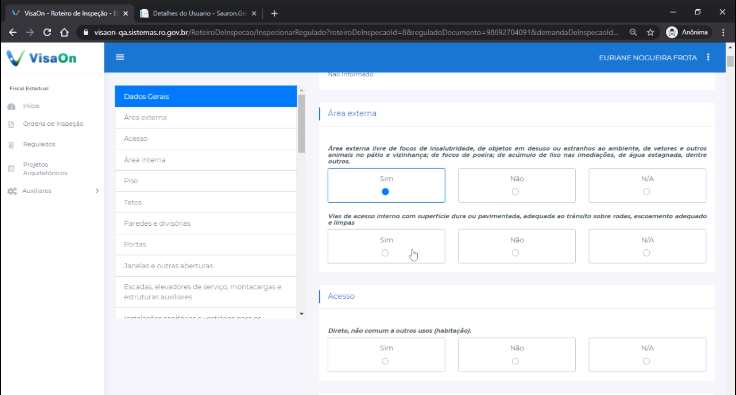Click the Área externa section heading
The width and height of the screenshot is (736, 395).
352,114
